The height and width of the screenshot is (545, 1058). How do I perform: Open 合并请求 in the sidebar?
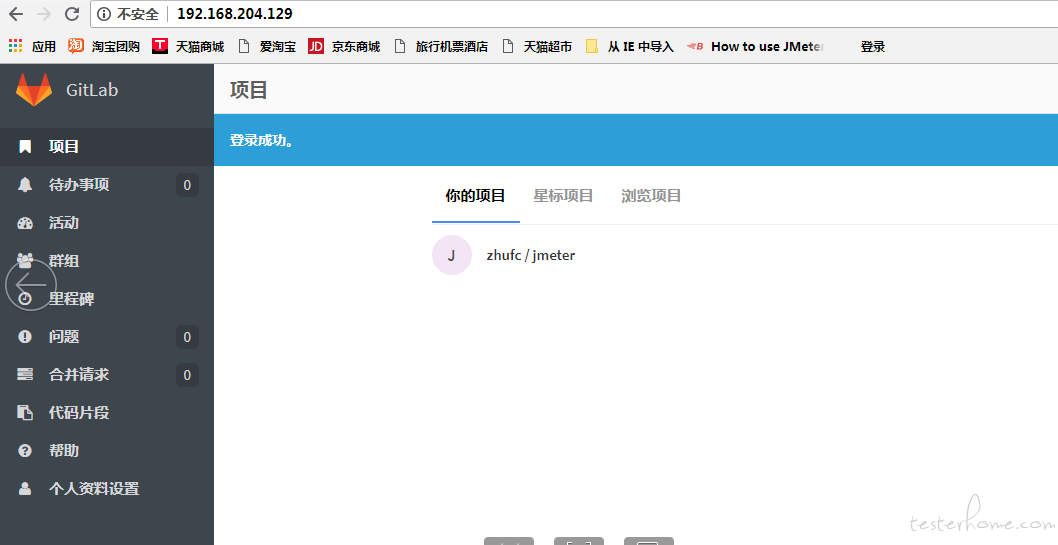click(107, 374)
